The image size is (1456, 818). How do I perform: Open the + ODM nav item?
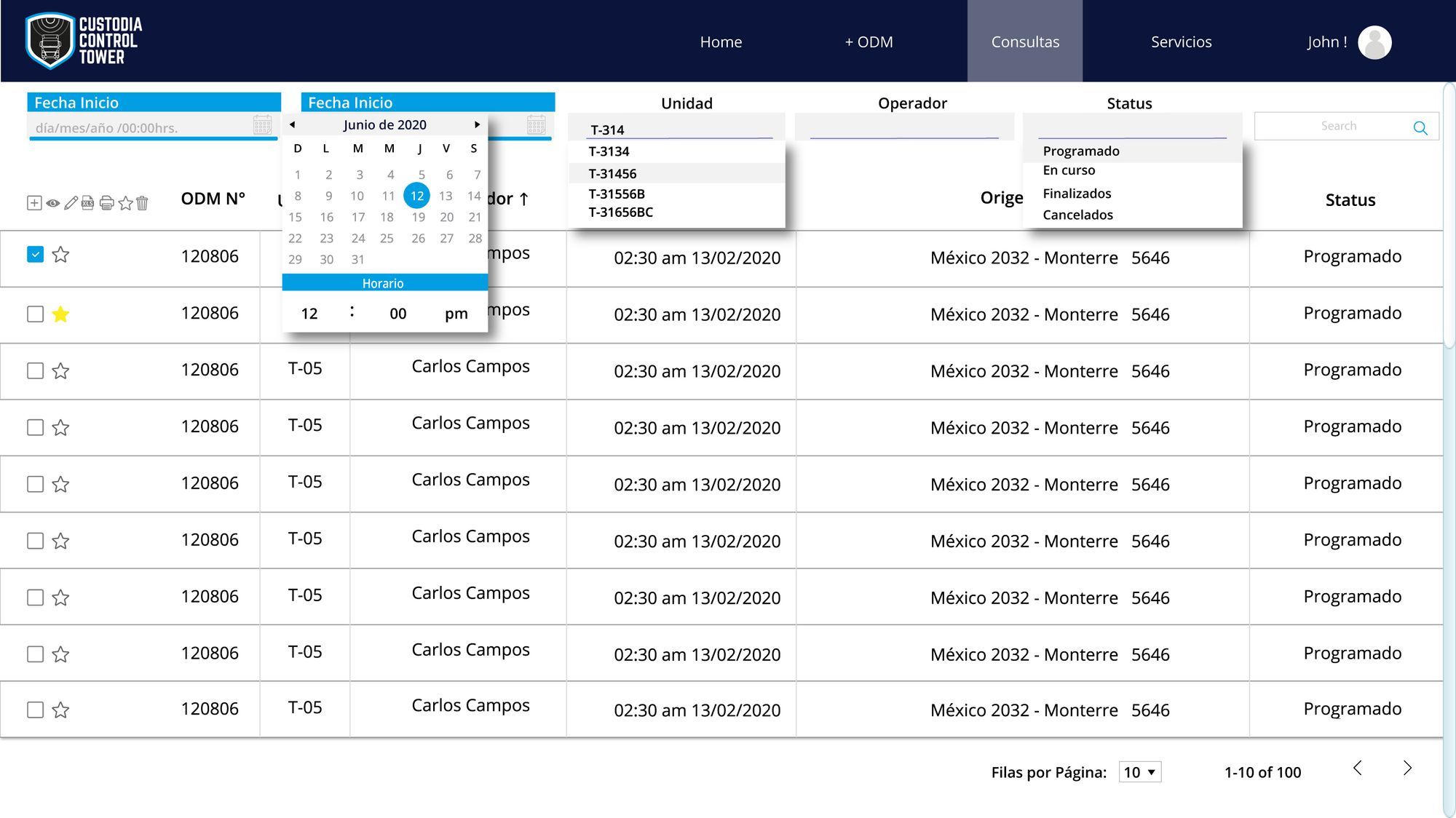869,41
